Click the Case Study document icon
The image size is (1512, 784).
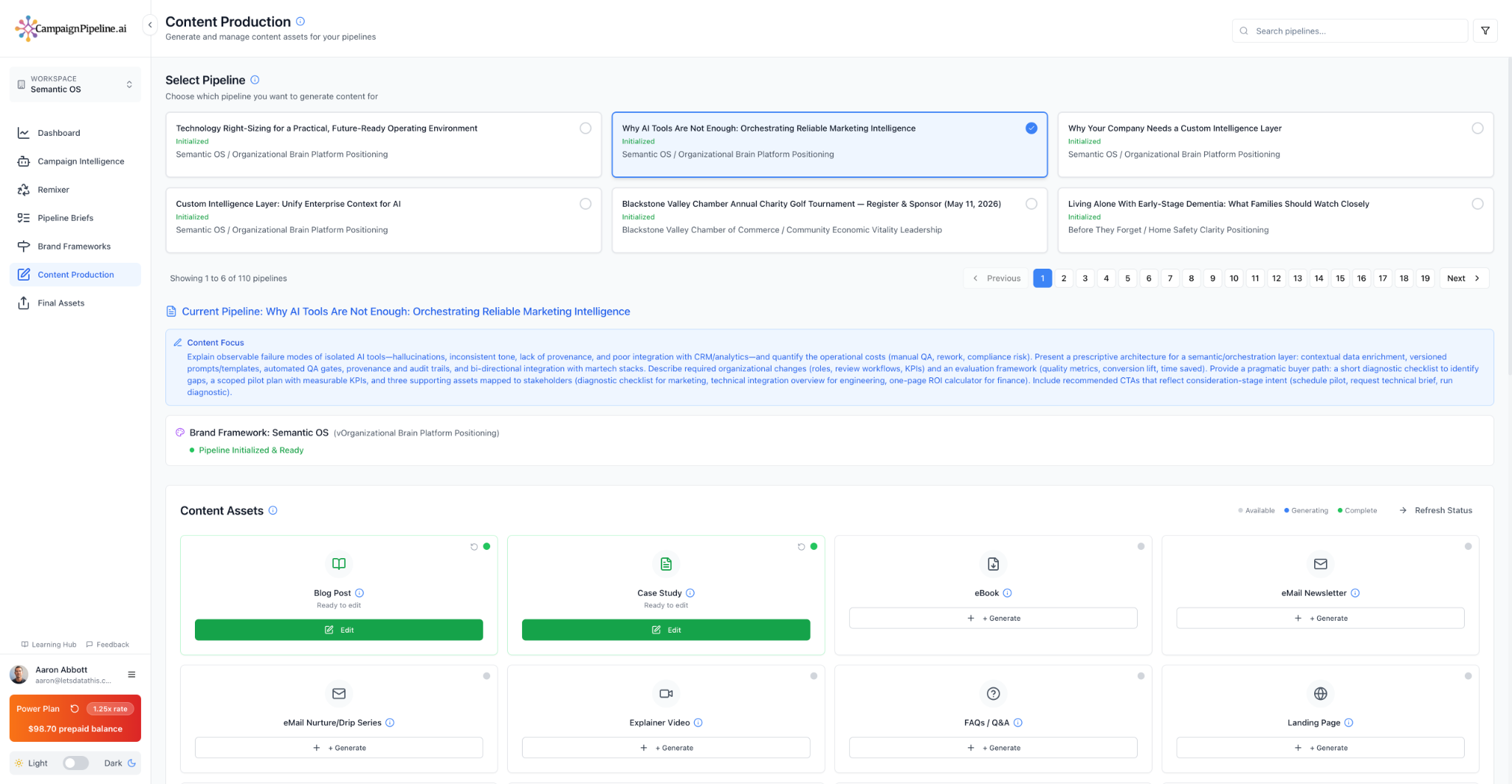pyautogui.click(x=666, y=564)
